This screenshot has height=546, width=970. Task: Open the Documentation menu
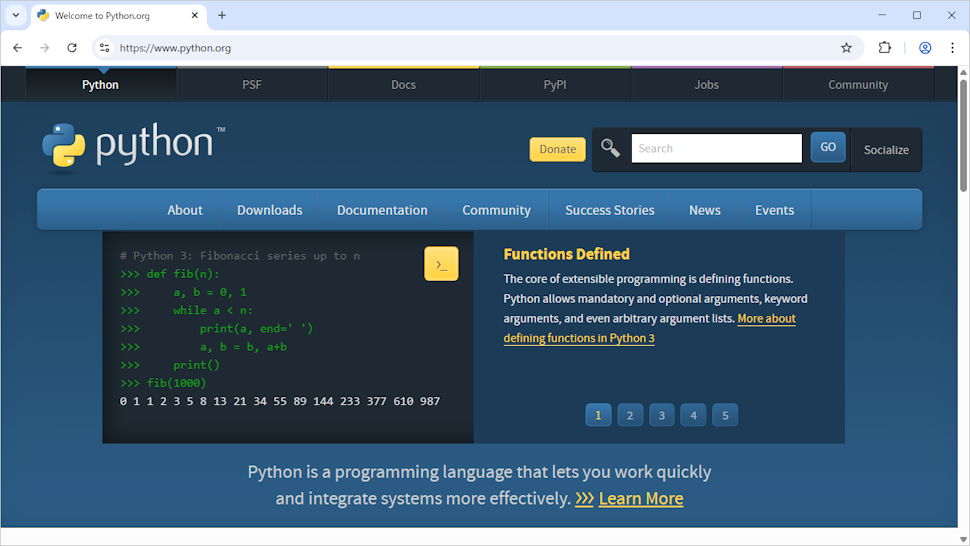382,210
